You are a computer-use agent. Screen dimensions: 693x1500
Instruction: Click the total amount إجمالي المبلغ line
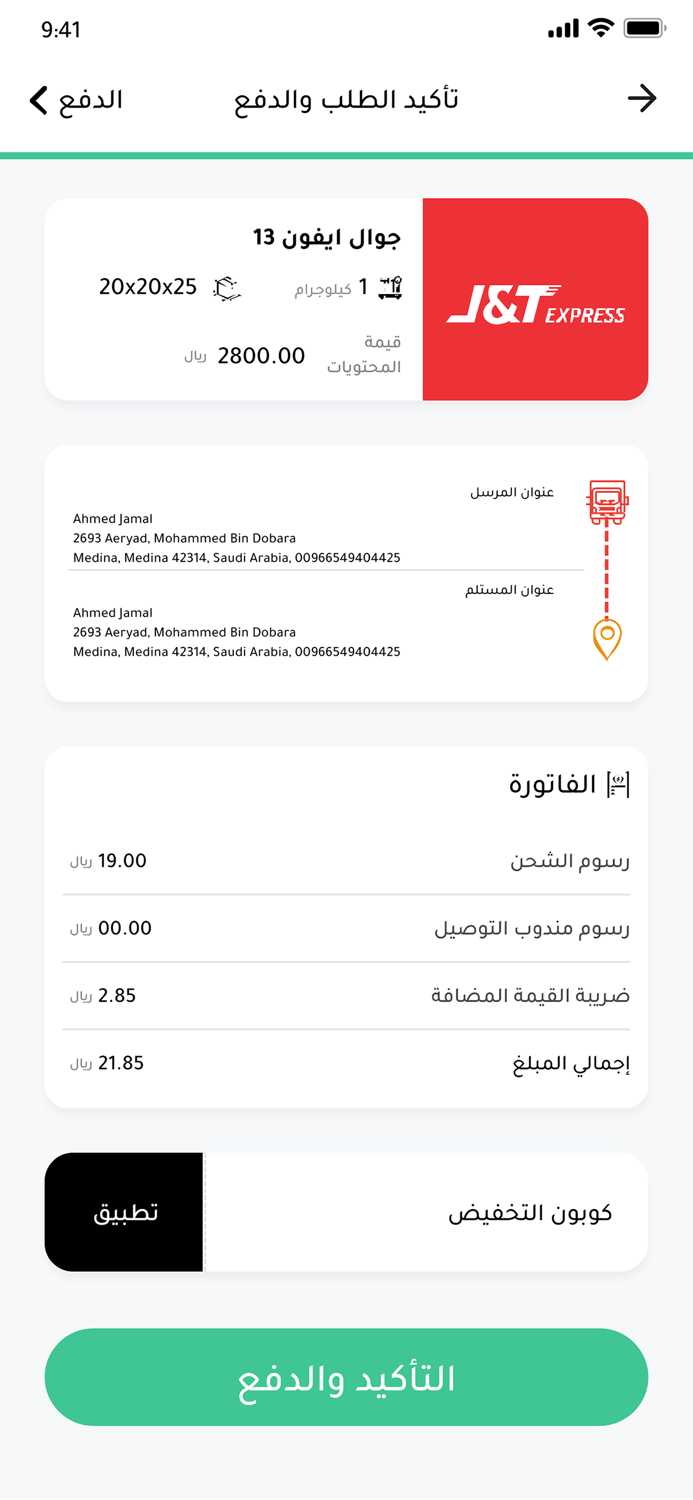(x=346, y=1063)
